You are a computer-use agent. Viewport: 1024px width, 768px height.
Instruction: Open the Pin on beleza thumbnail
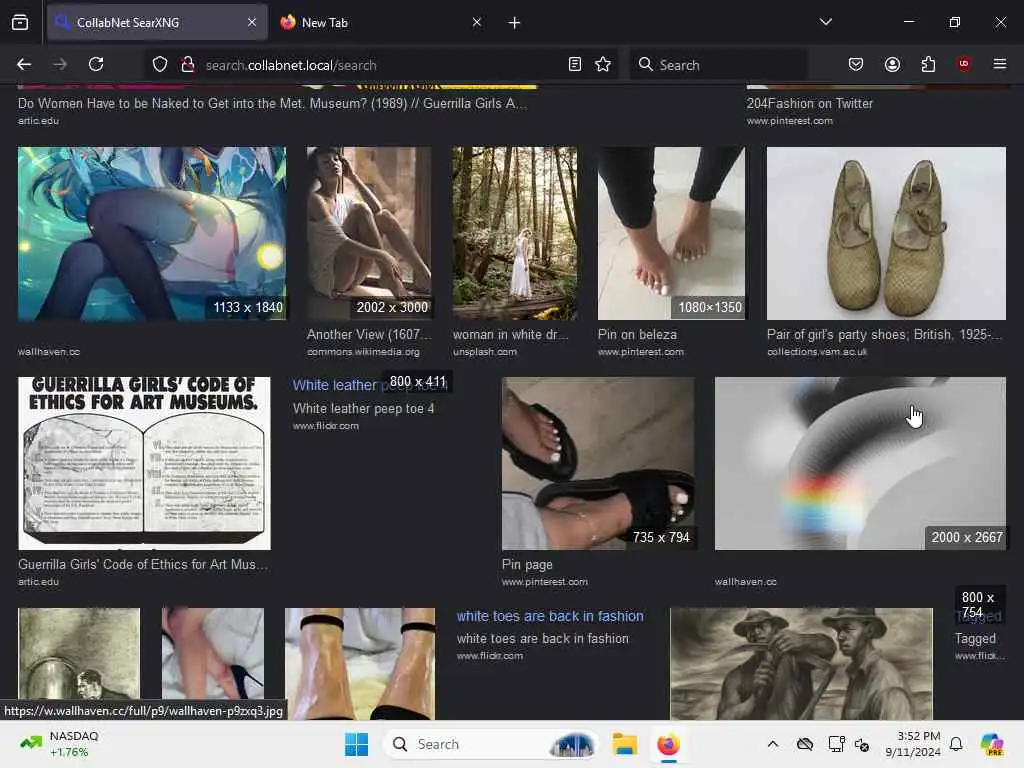point(671,234)
